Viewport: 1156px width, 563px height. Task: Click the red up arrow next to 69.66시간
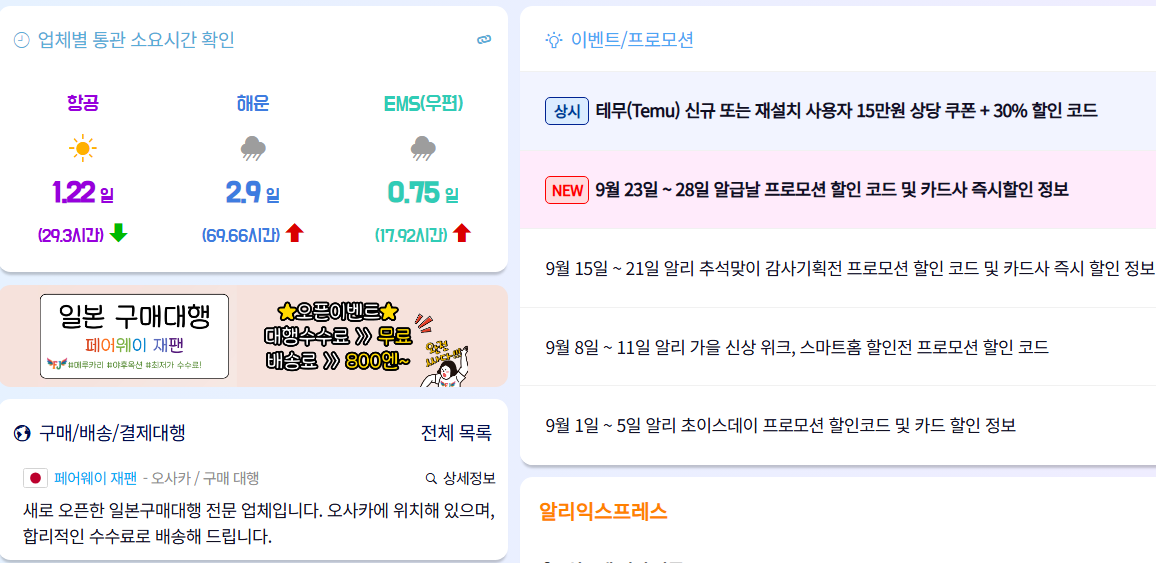pos(294,234)
